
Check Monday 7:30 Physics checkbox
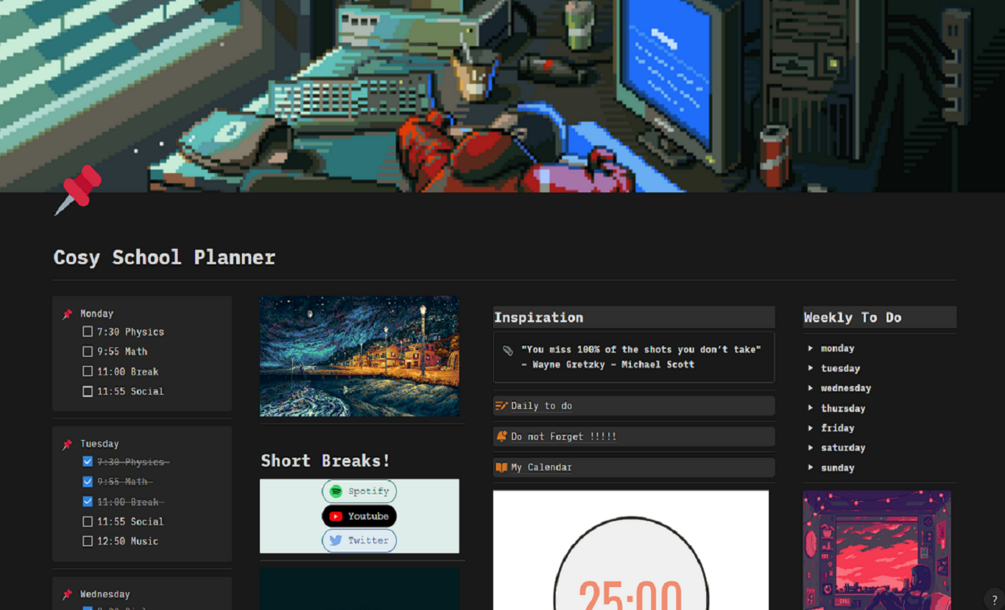tap(88, 332)
